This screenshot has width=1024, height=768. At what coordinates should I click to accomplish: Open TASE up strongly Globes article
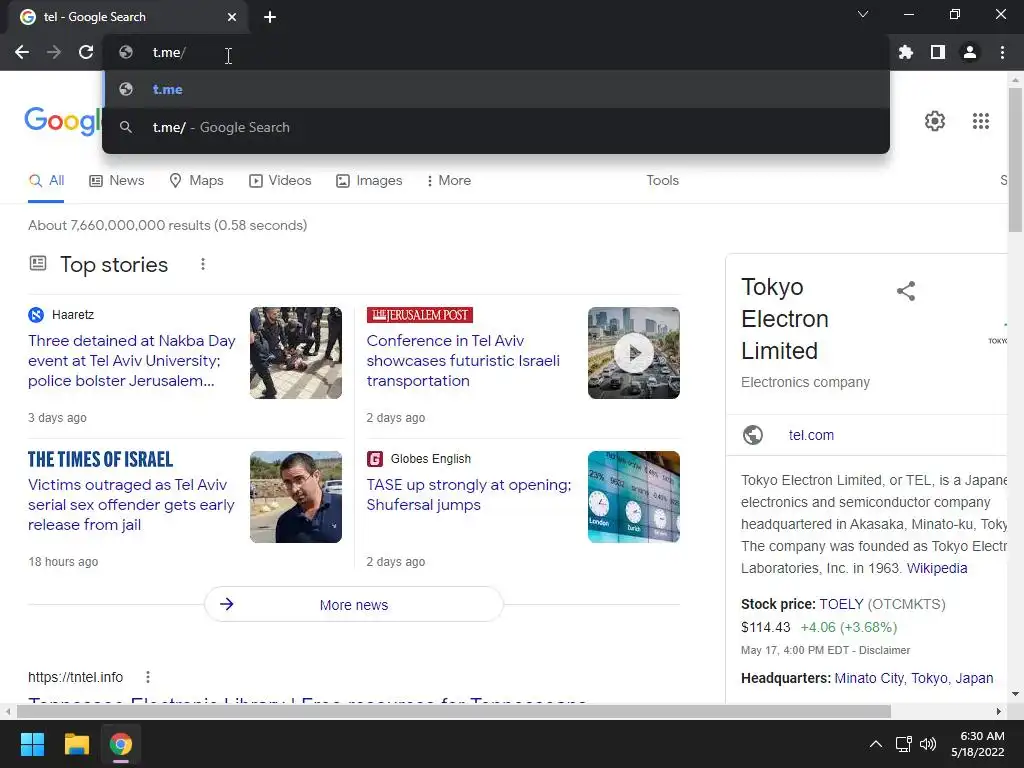click(468, 495)
